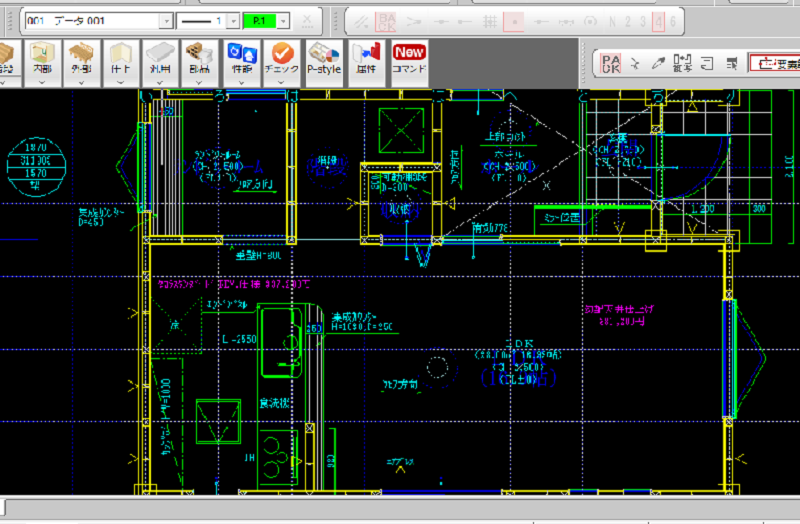Select the ミラー位置 mirror position label

pos(562,218)
